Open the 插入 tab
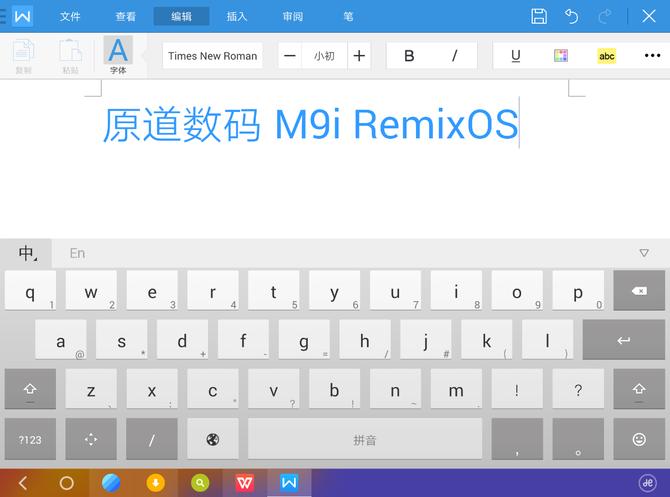 [237, 16]
